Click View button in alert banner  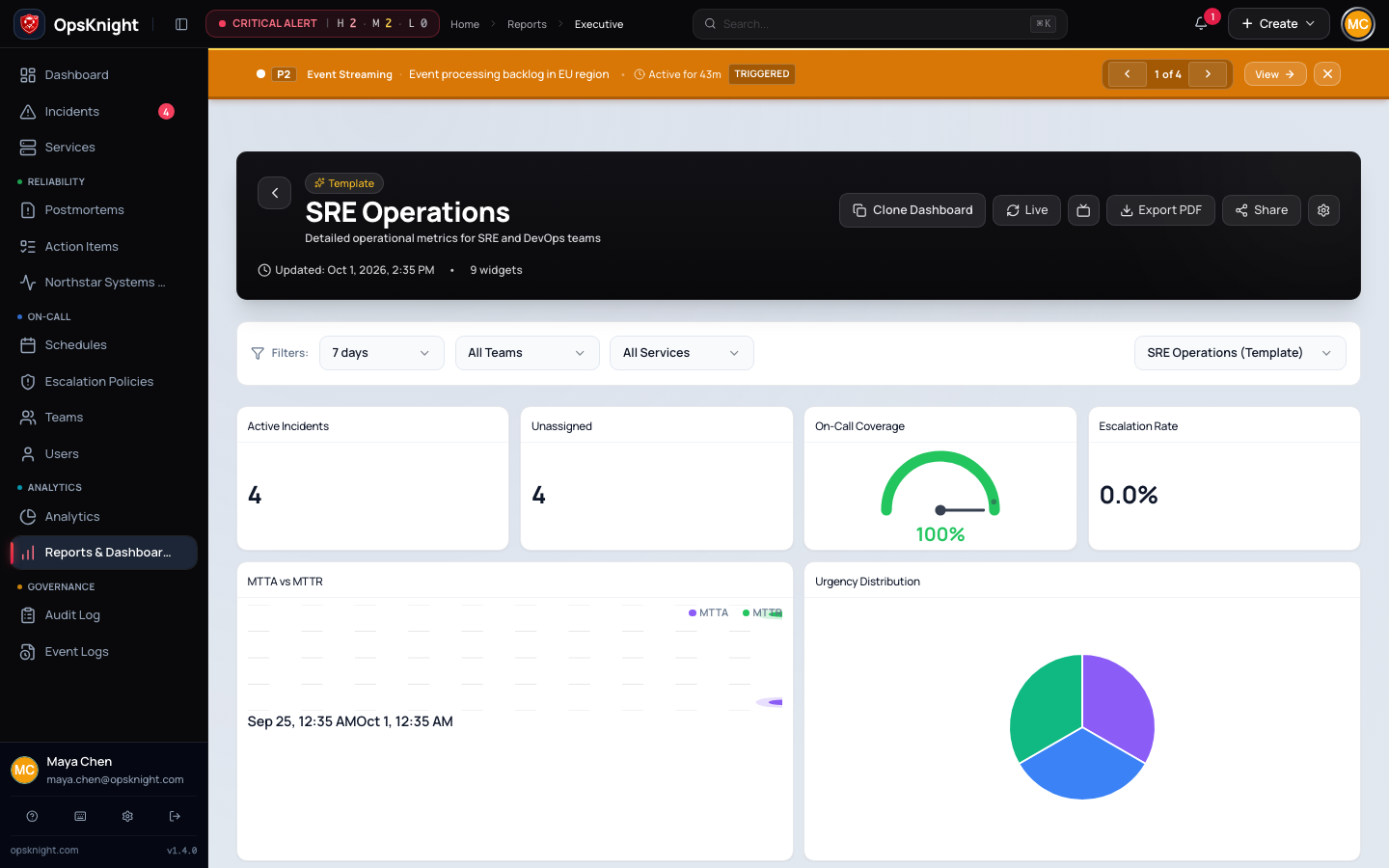1275,74
